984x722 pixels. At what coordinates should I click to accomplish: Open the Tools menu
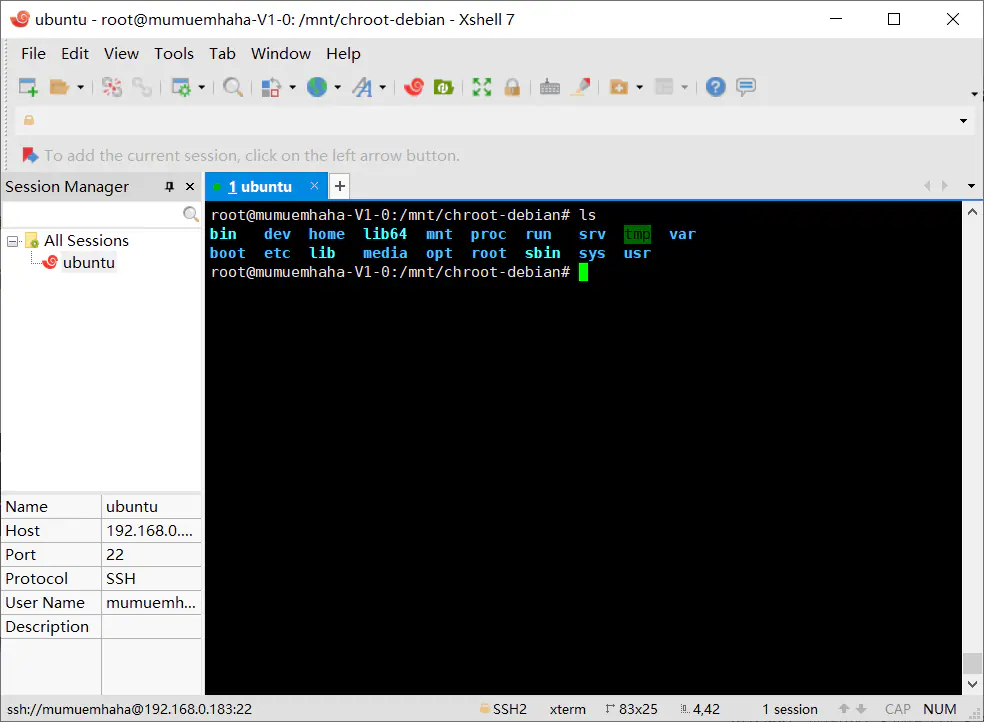click(x=174, y=54)
